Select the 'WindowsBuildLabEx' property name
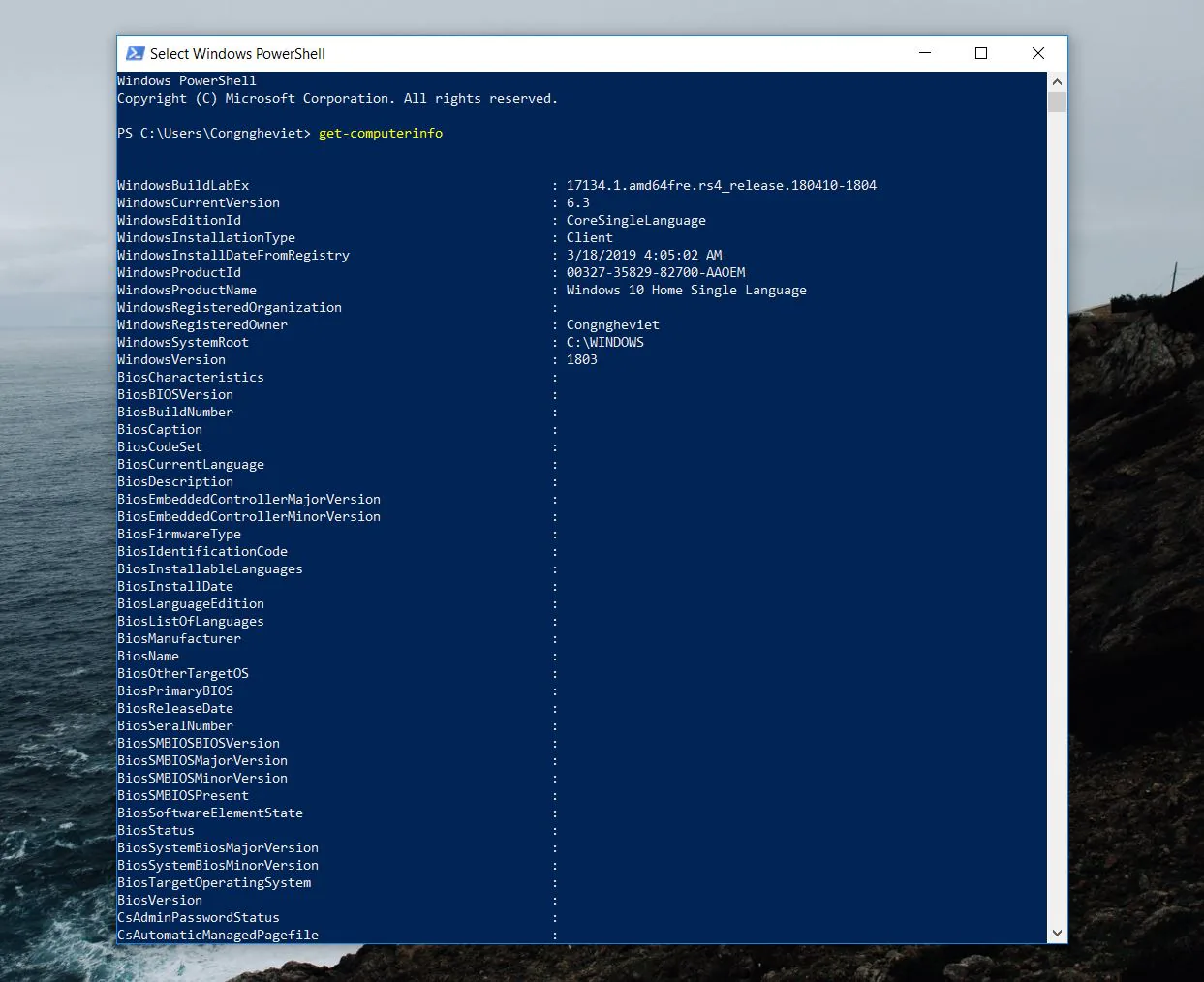The width and height of the screenshot is (1204, 982). pos(183,186)
